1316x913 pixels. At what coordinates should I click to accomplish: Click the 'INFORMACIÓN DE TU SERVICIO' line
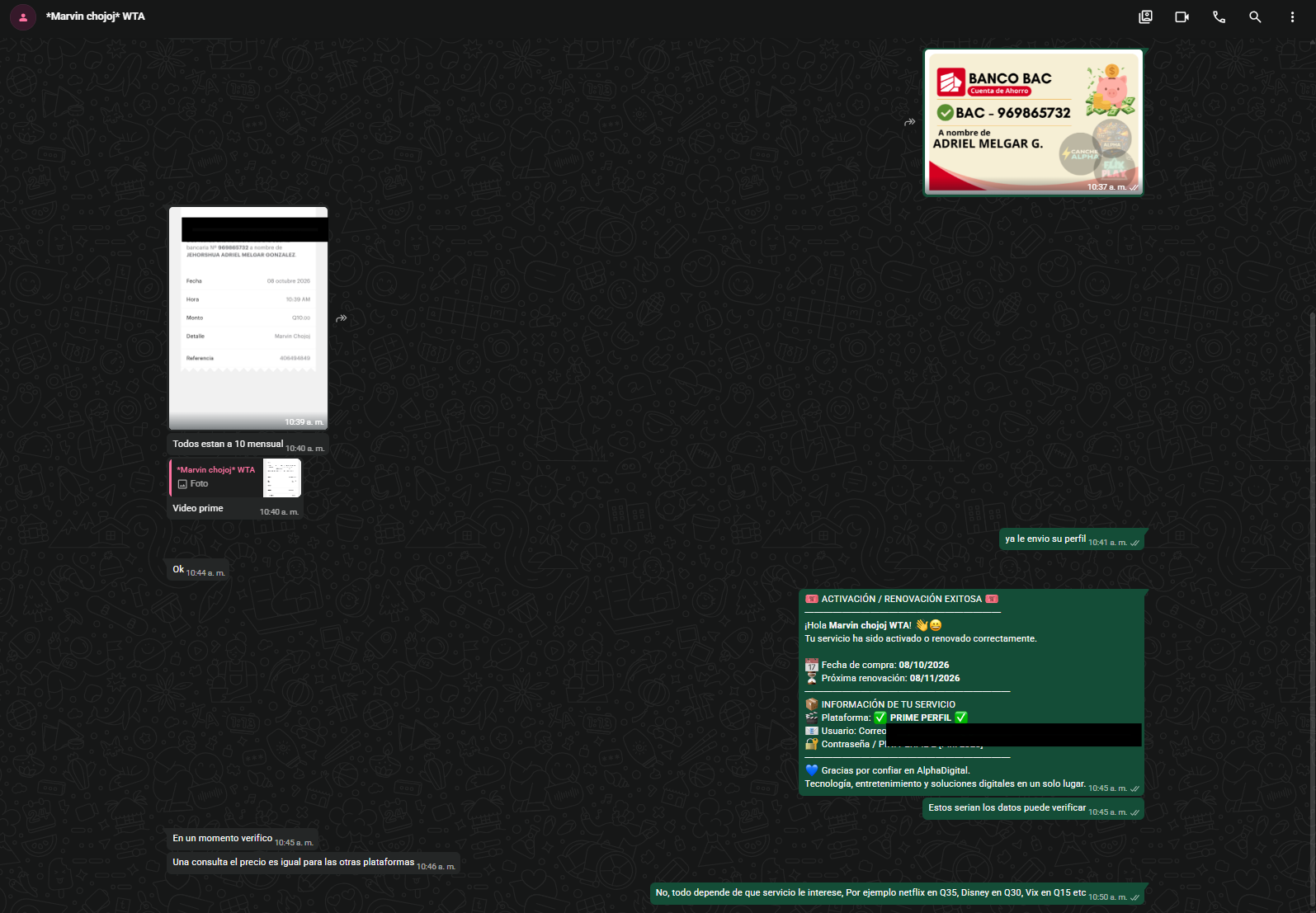tap(880, 704)
